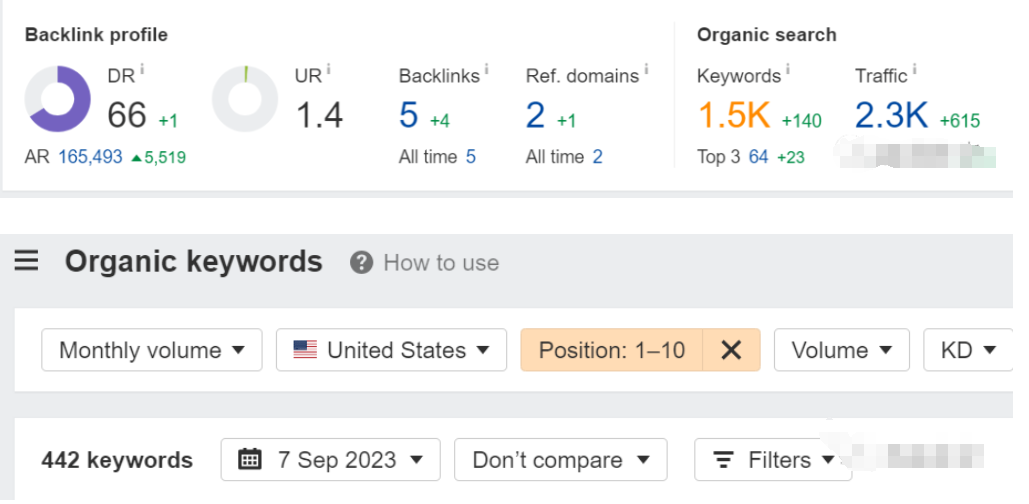Click the info icon next to Traffic
Screen dimensions: 1029x504
914,68
